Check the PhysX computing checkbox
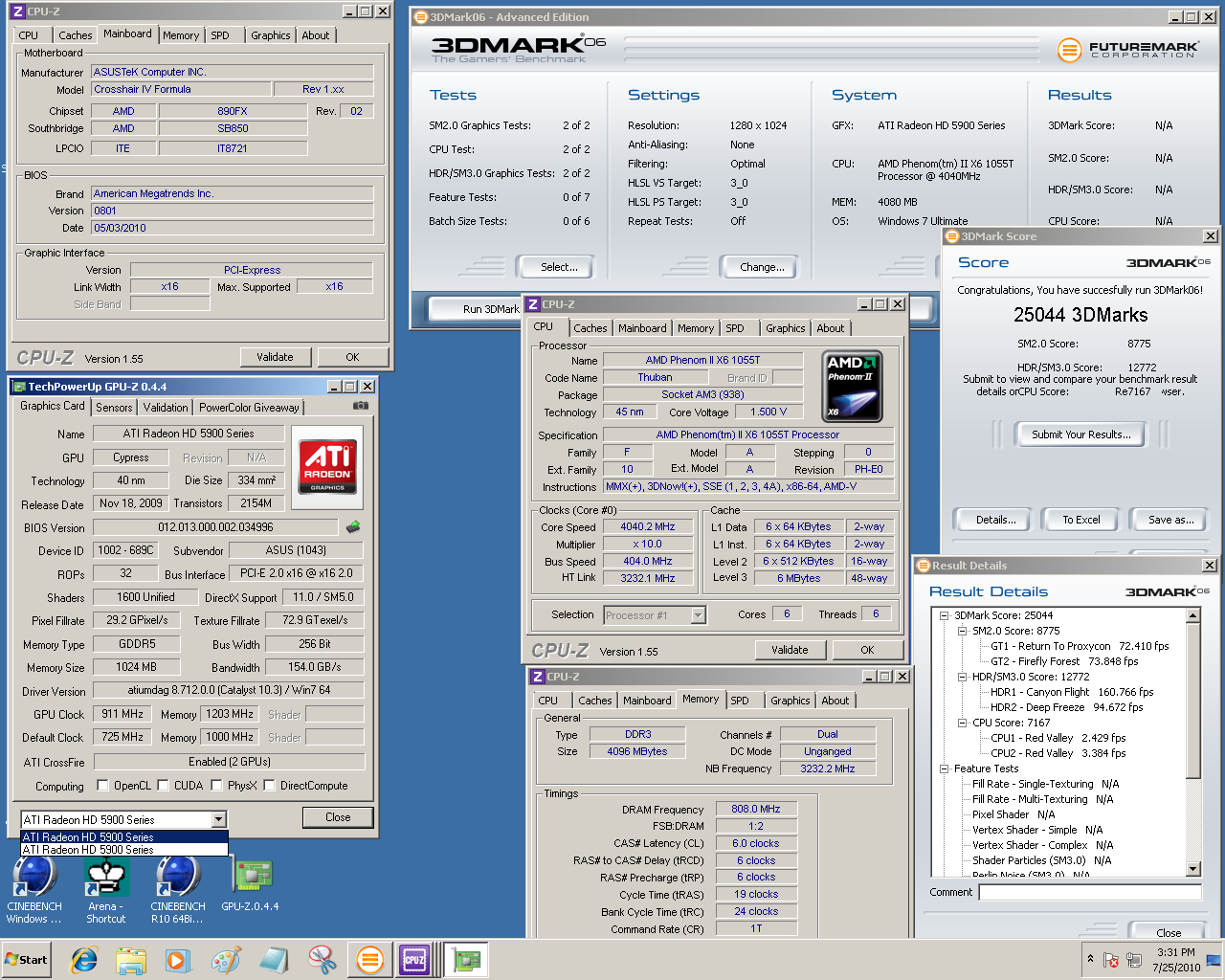The image size is (1225, 980). click(x=217, y=786)
